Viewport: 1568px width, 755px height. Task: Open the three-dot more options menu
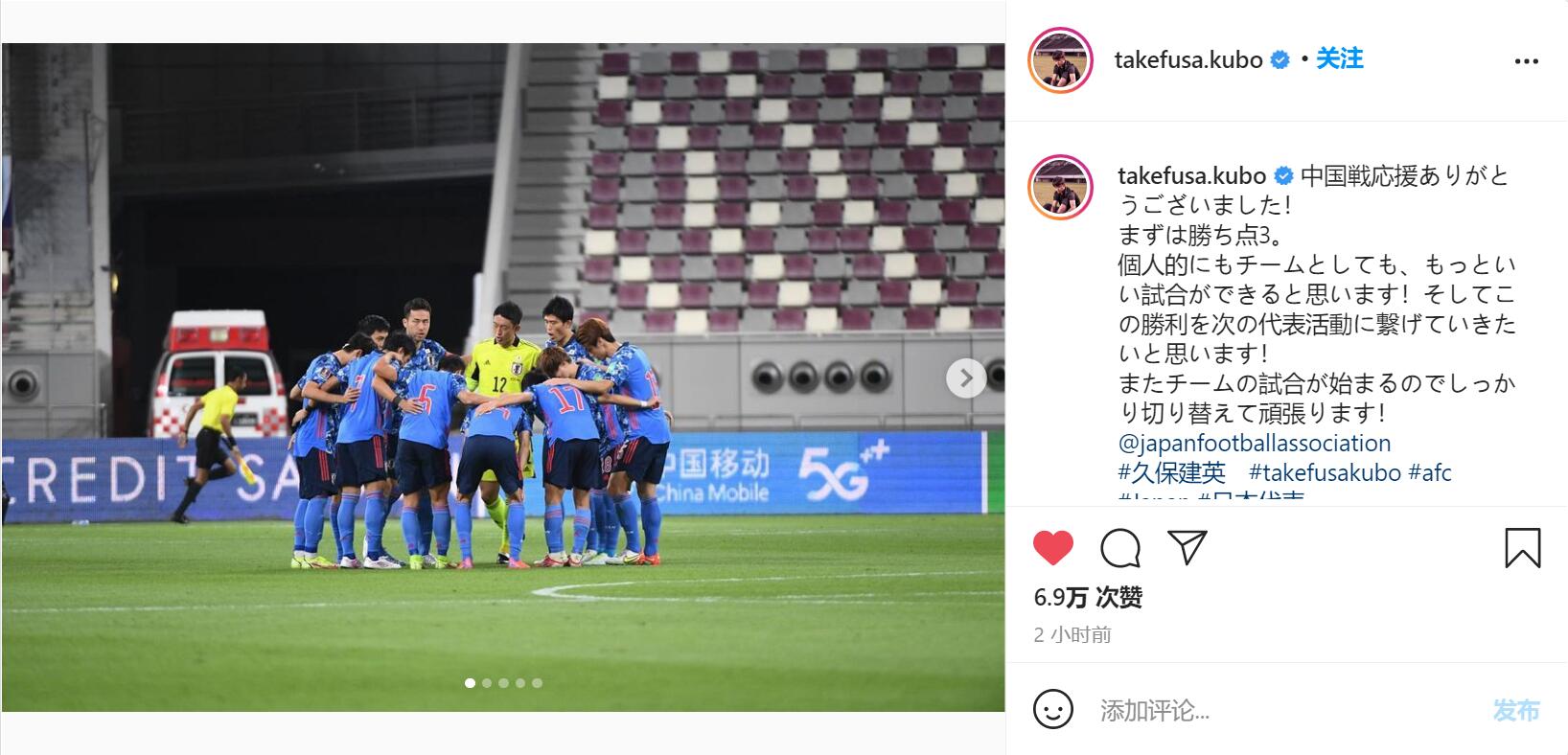point(1526,61)
